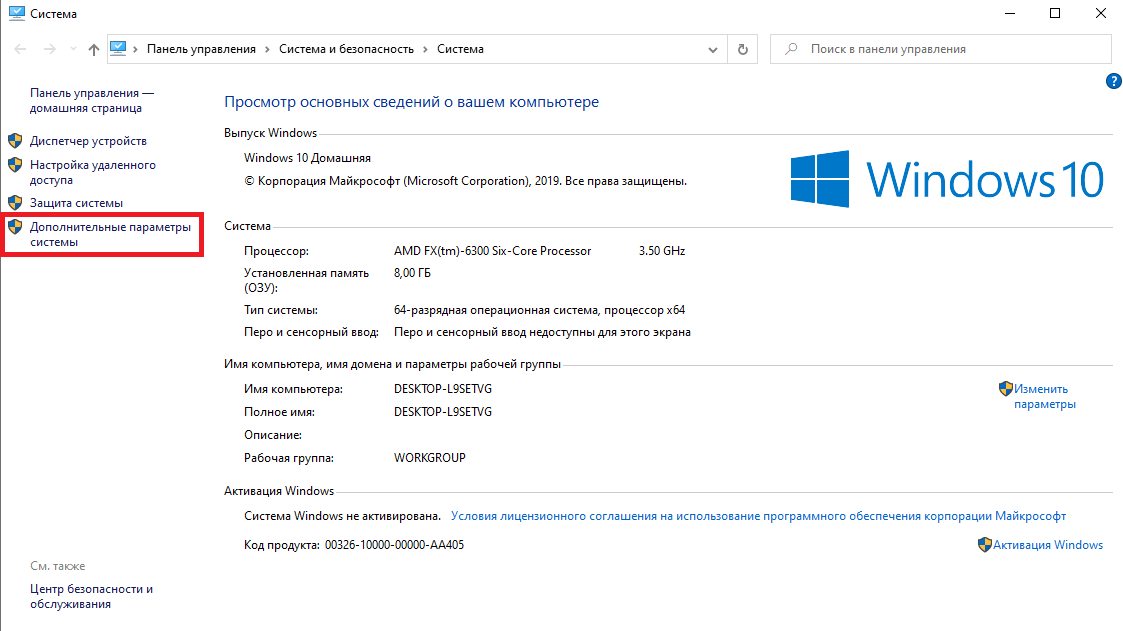This screenshot has width=1123, height=631.
Task: Click shield icon beside 'Дополнительные параметры системы'
Action: (15, 227)
